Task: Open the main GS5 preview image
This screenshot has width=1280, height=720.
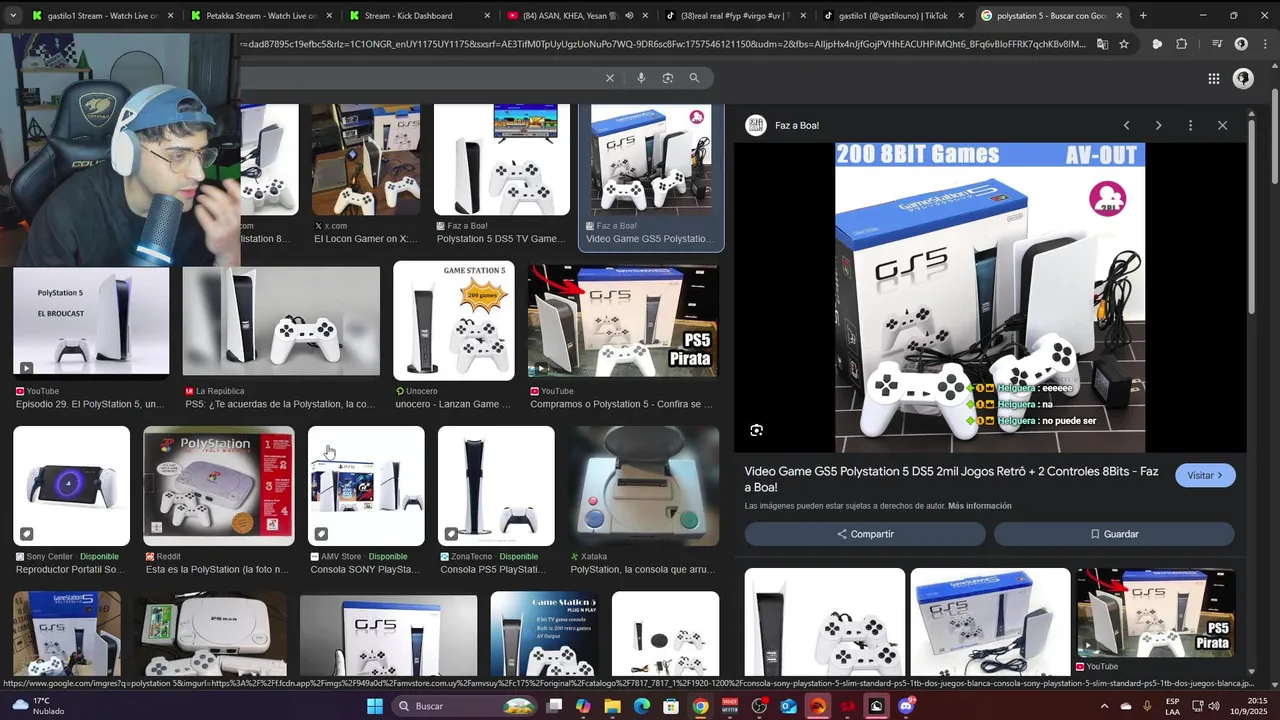Action: click(990, 298)
